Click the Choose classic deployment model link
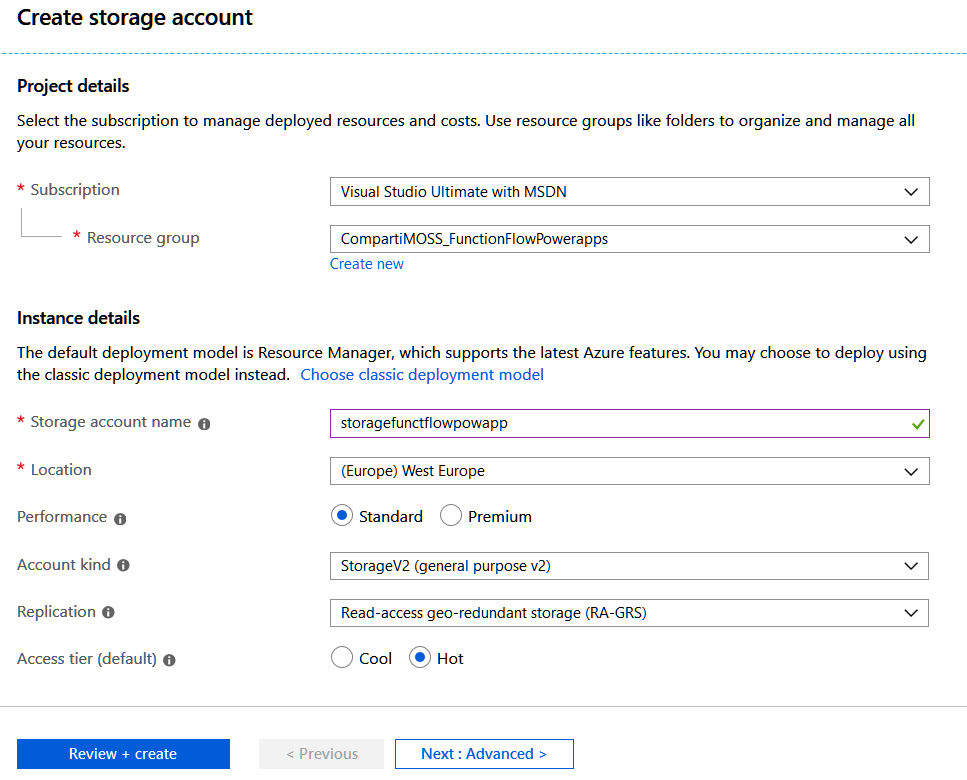The height and width of the screenshot is (780, 967). (422, 374)
